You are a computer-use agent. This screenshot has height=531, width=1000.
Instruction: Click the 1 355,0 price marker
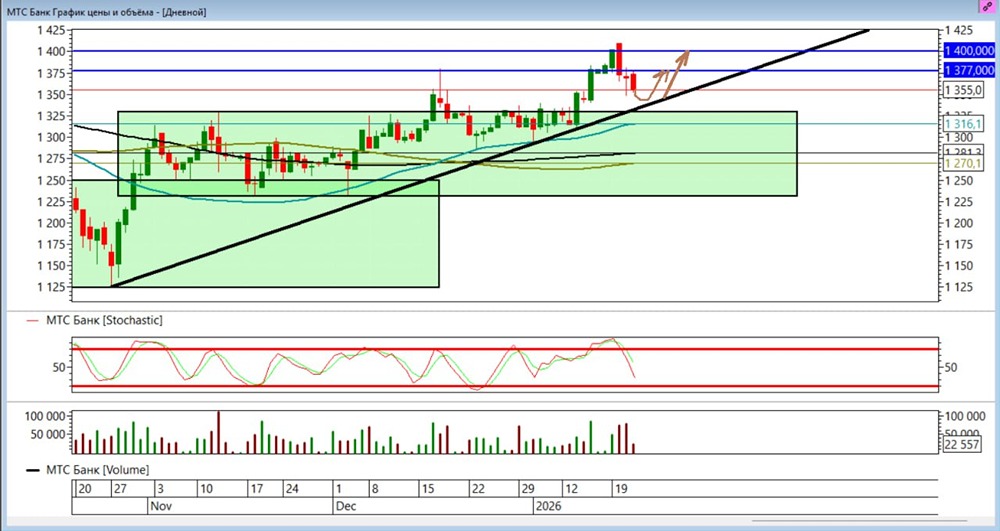(963, 90)
